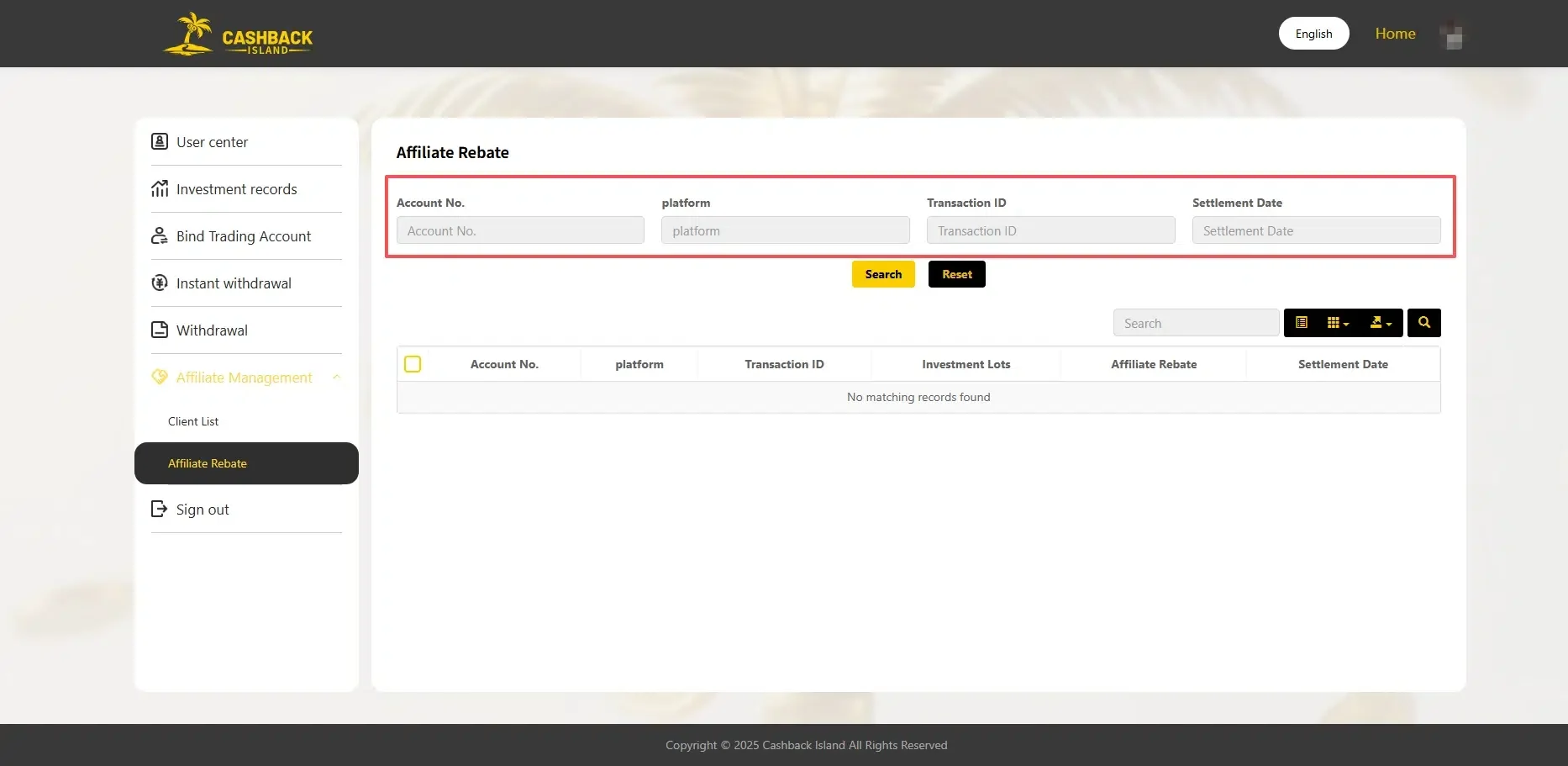Collapse the Affiliate Management section
This screenshot has width=1568, height=766.
tap(337, 377)
